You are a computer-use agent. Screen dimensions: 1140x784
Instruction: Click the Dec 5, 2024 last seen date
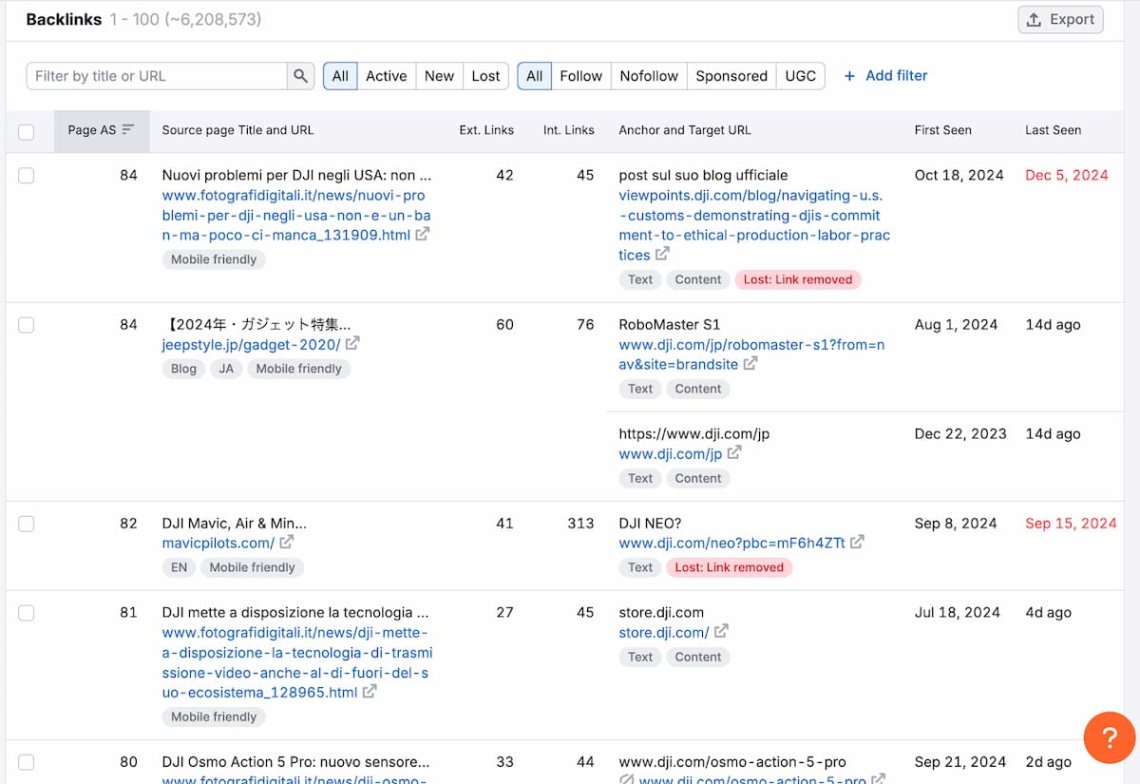(1067, 175)
